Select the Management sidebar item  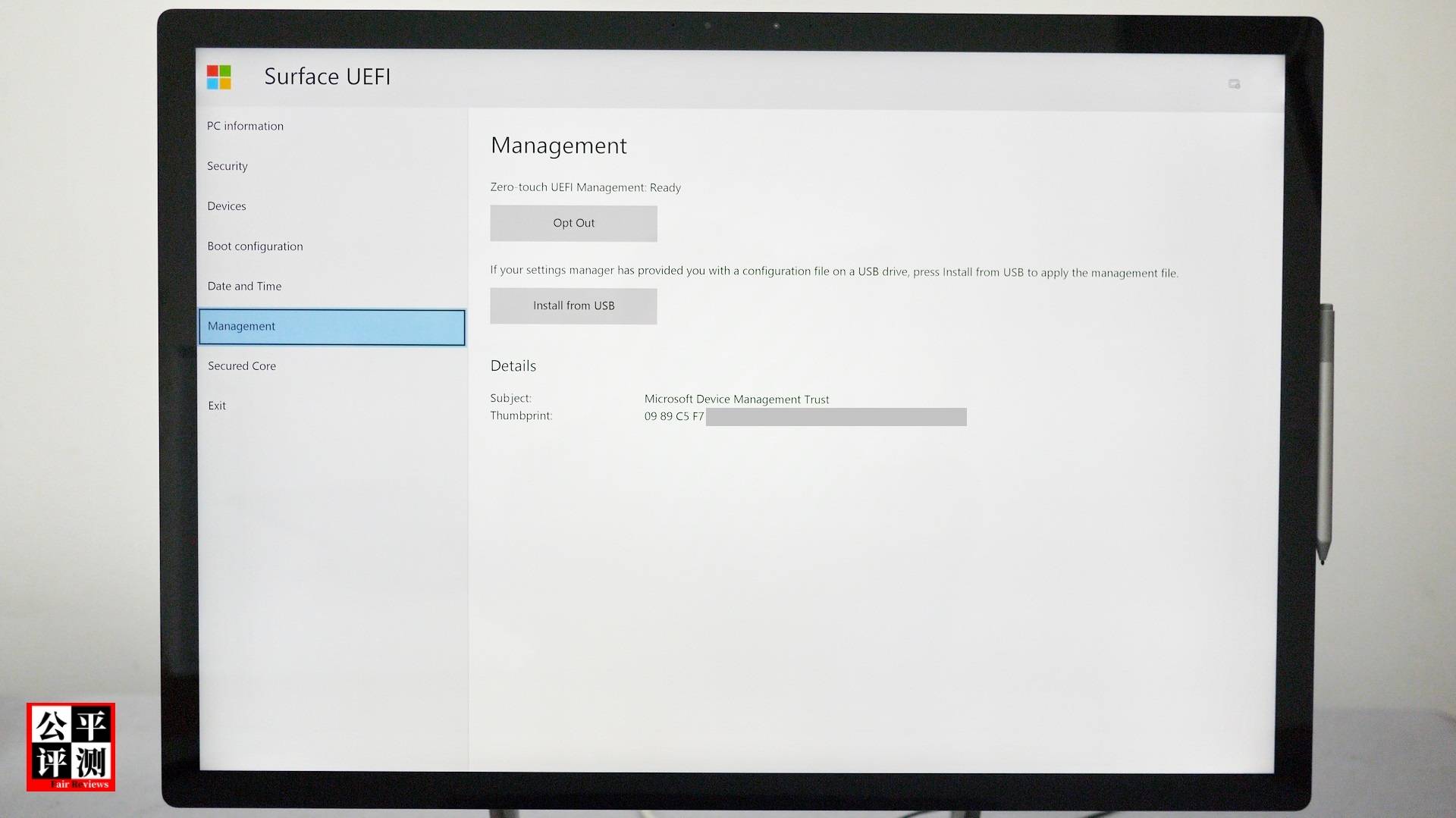(332, 327)
